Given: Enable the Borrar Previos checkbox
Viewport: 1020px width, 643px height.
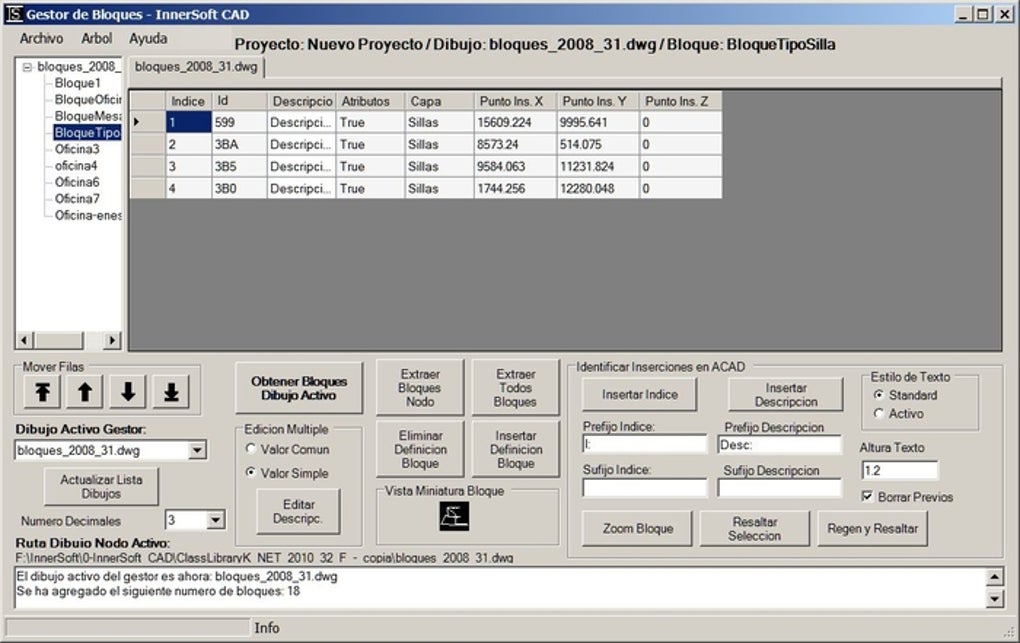Looking at the screenshot, I should [x=868, y=497].
